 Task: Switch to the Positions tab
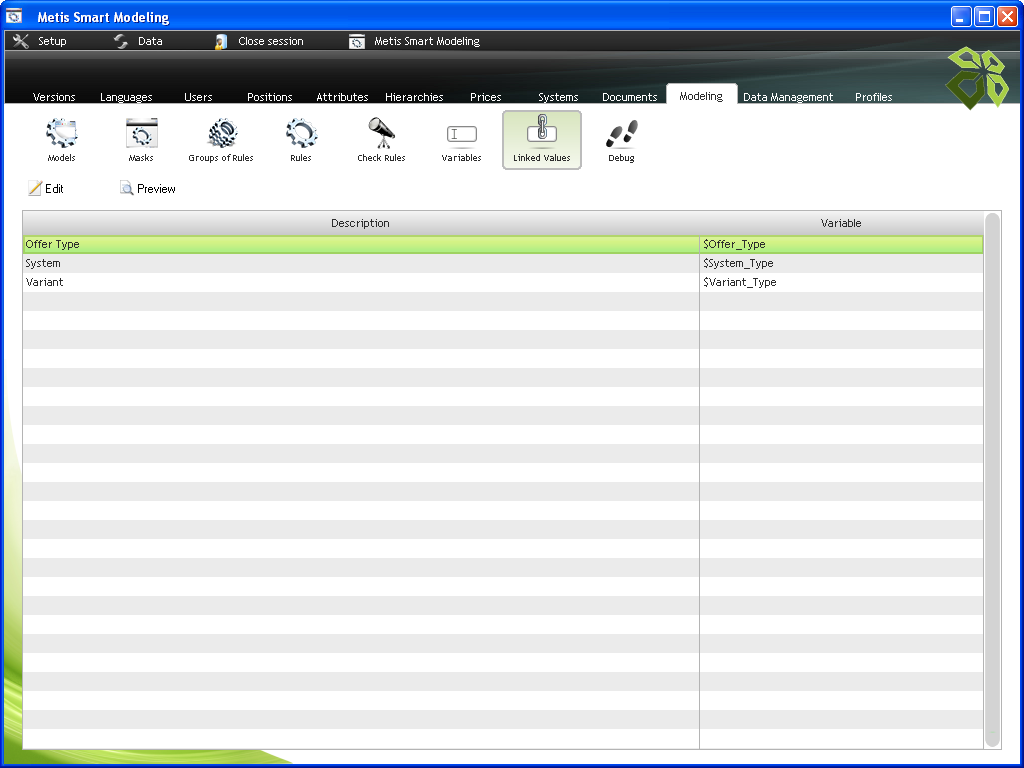point(270,97)
